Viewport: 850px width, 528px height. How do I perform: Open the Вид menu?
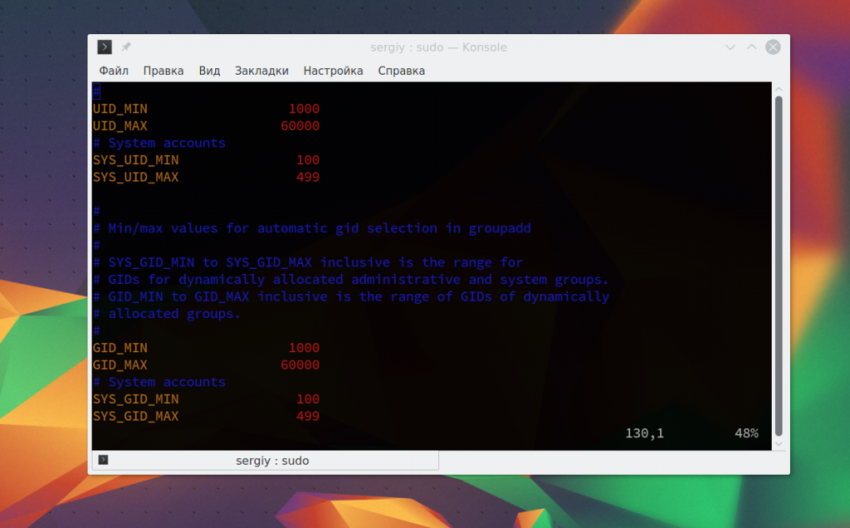[x=209, y=71]
